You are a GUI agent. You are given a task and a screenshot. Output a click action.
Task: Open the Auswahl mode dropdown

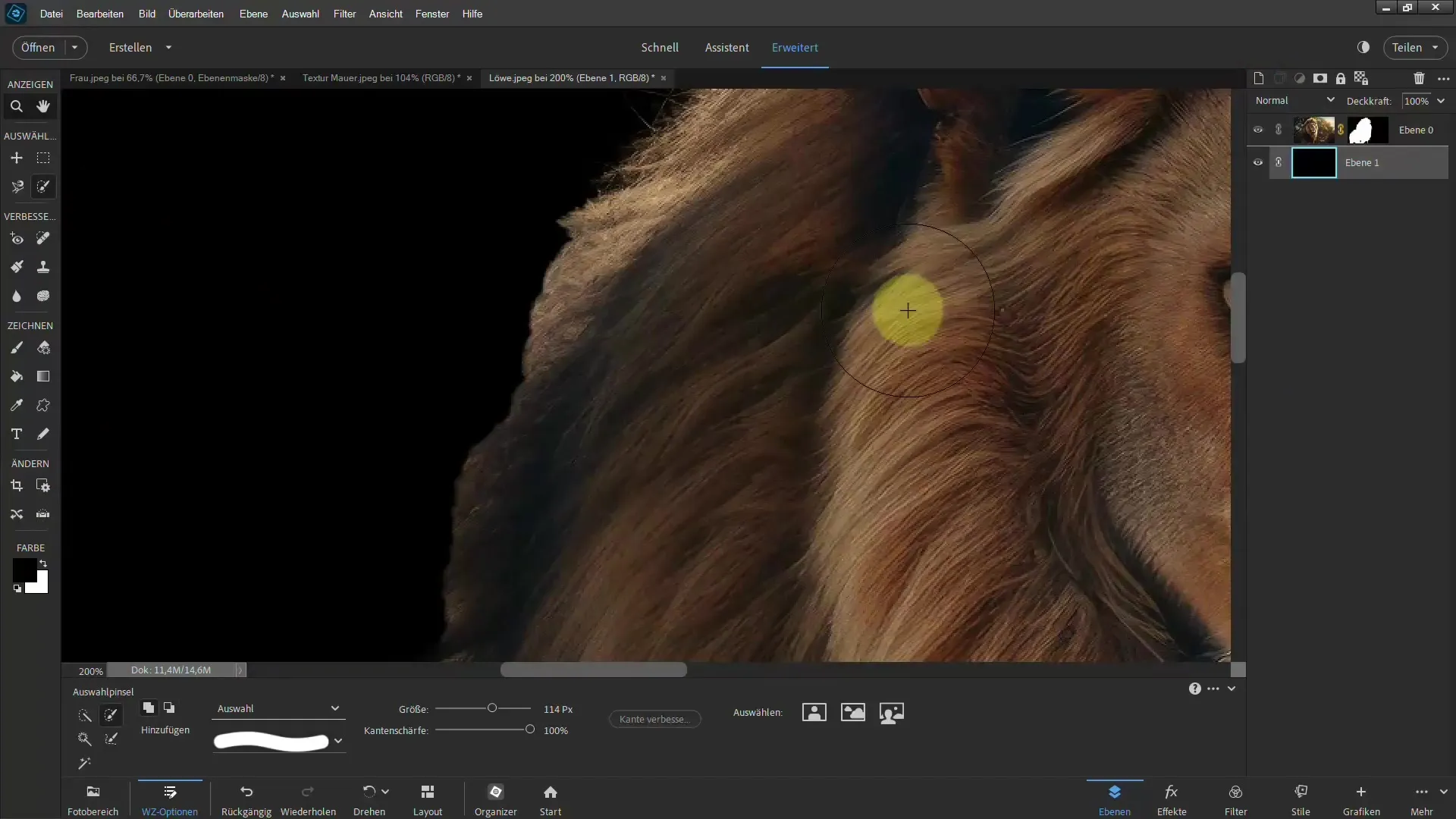[x=278, y=708]
